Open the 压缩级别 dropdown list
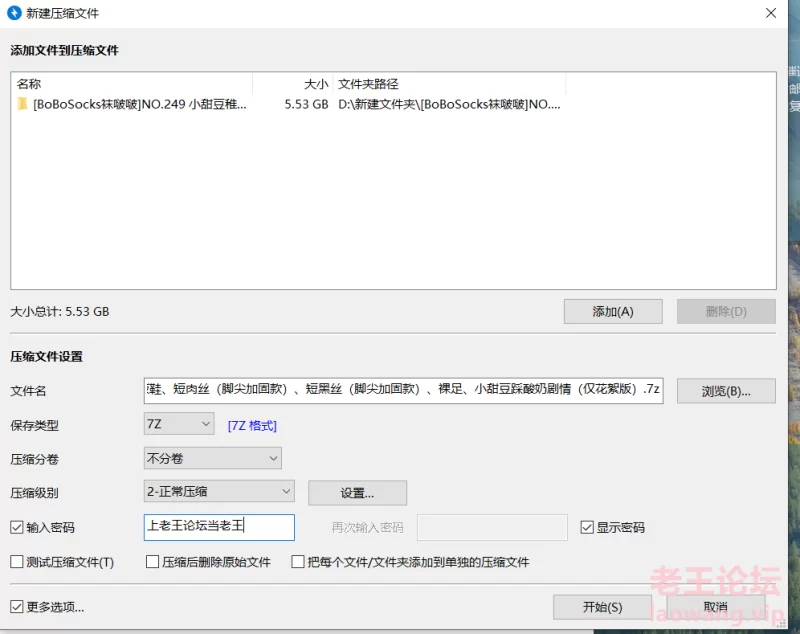The height and width of the screenshot is (634, 800). (x=219, y=491)
